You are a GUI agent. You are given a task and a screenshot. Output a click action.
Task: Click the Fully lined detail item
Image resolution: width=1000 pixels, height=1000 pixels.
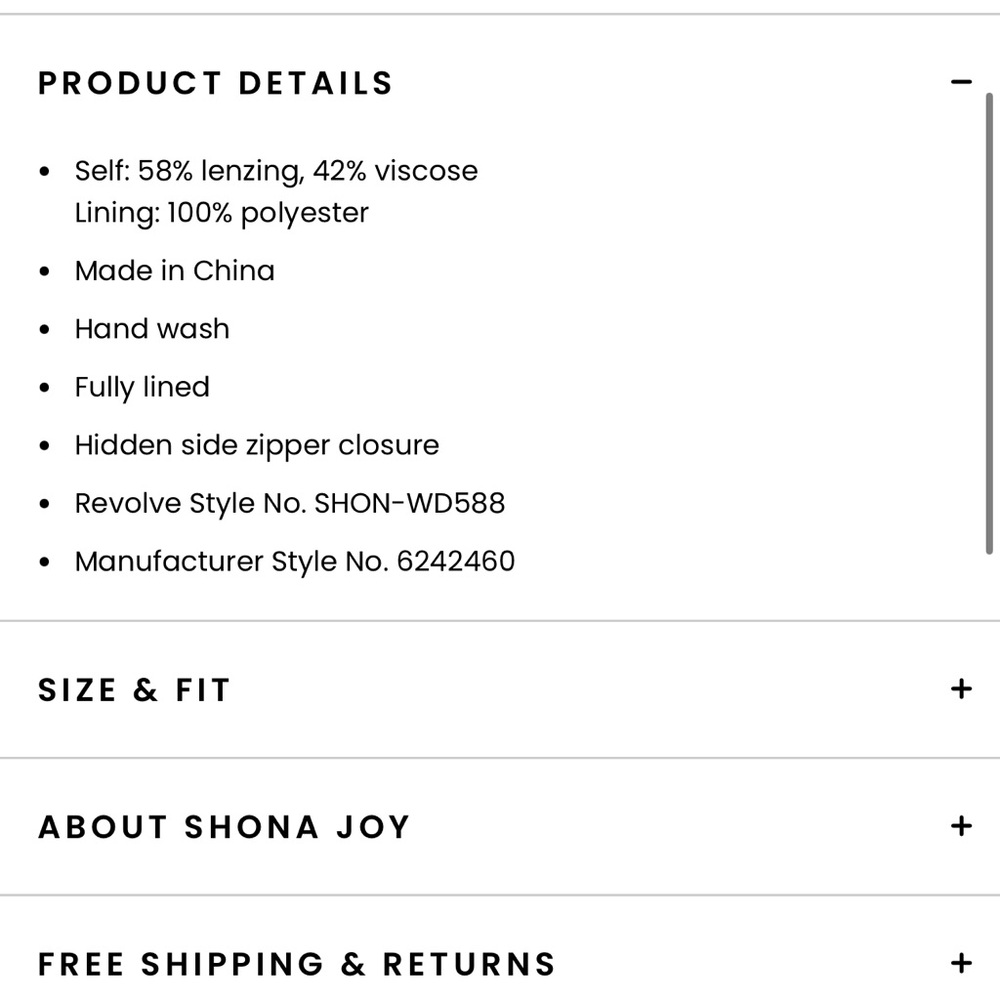[x=142, y=387]
